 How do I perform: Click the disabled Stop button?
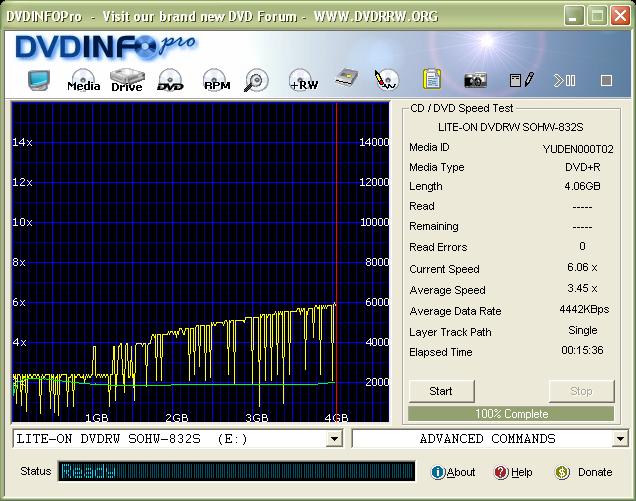point(581,391)
